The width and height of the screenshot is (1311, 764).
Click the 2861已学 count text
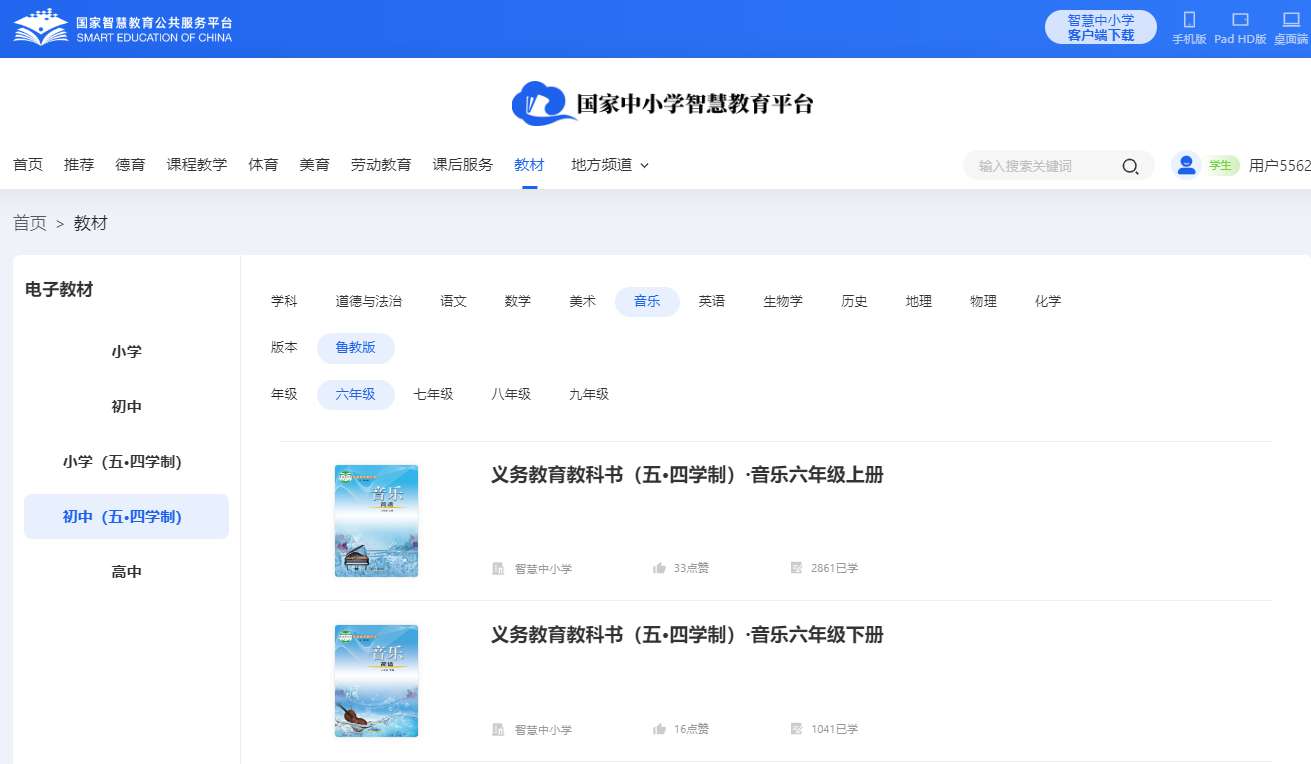834,568
